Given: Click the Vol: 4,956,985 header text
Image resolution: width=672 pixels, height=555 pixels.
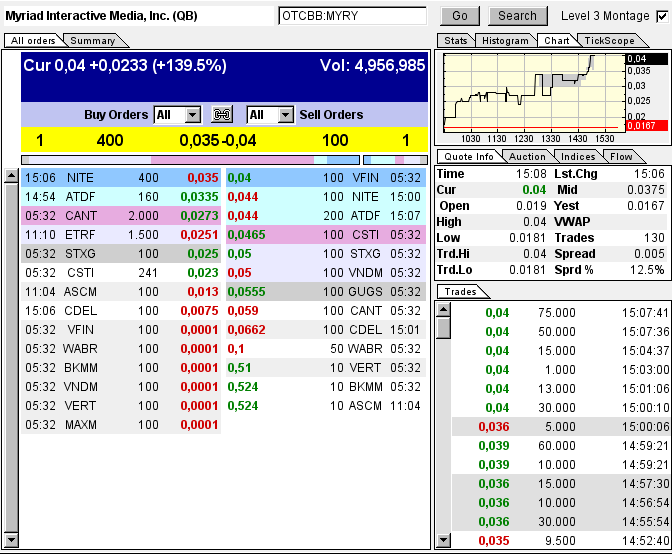Looking at the screenshot, I should click(372, 65).
